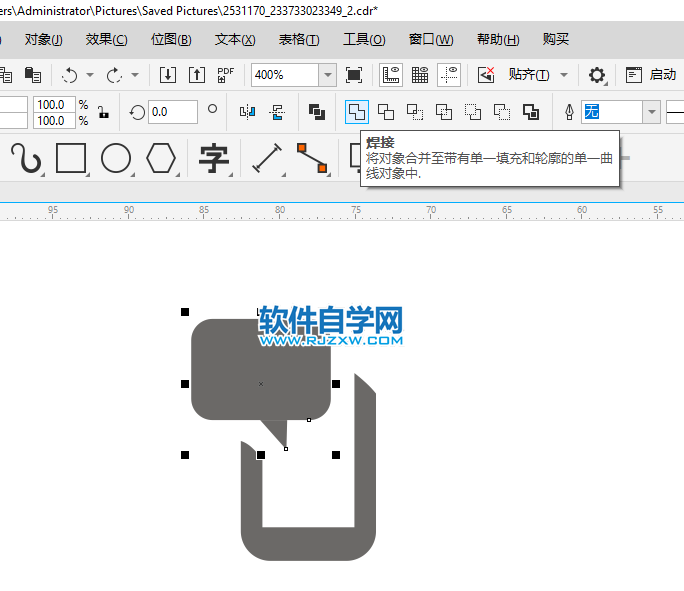
Task: Click Front minus back icon
Action: pos(473,112)
